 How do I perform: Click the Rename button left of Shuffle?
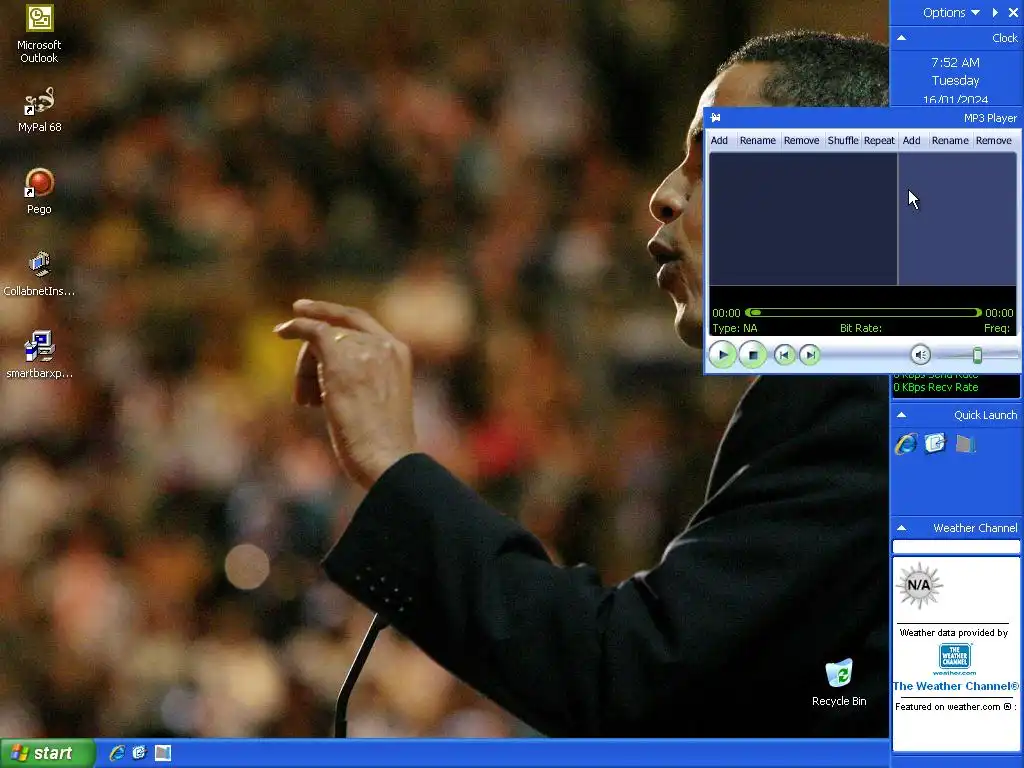coord(758,140)
